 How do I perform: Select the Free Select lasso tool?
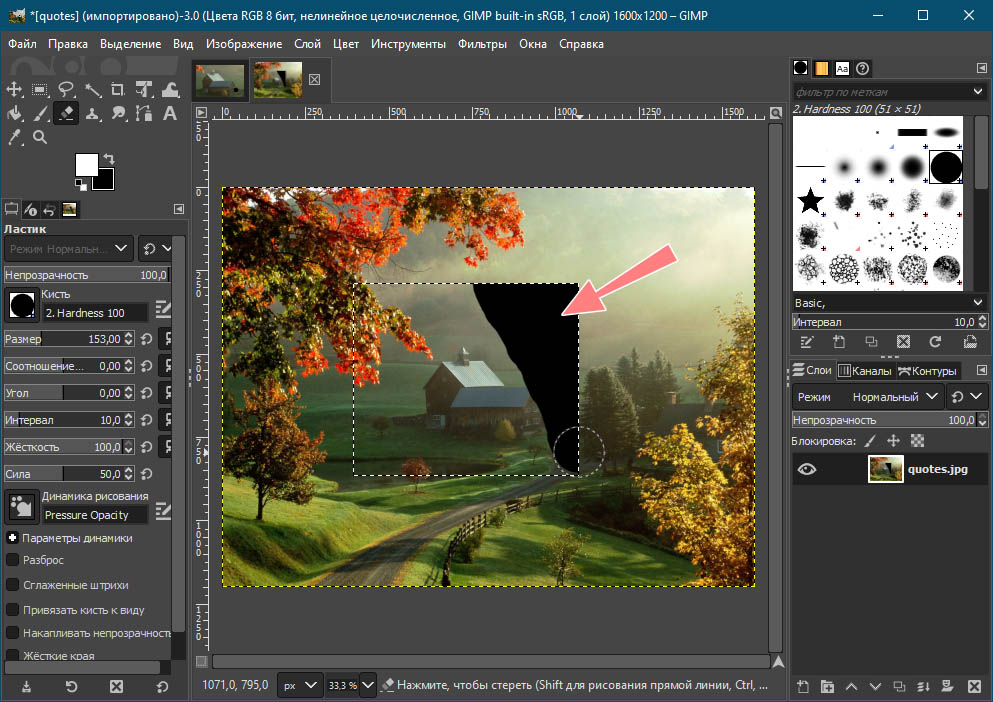66,89
